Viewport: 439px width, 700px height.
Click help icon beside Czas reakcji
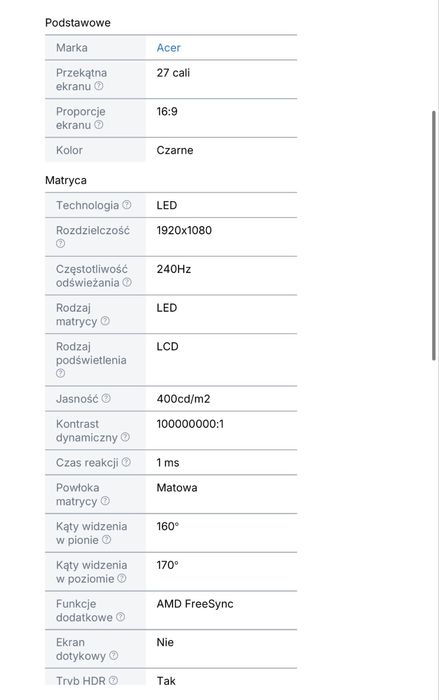tap(126, 462)
